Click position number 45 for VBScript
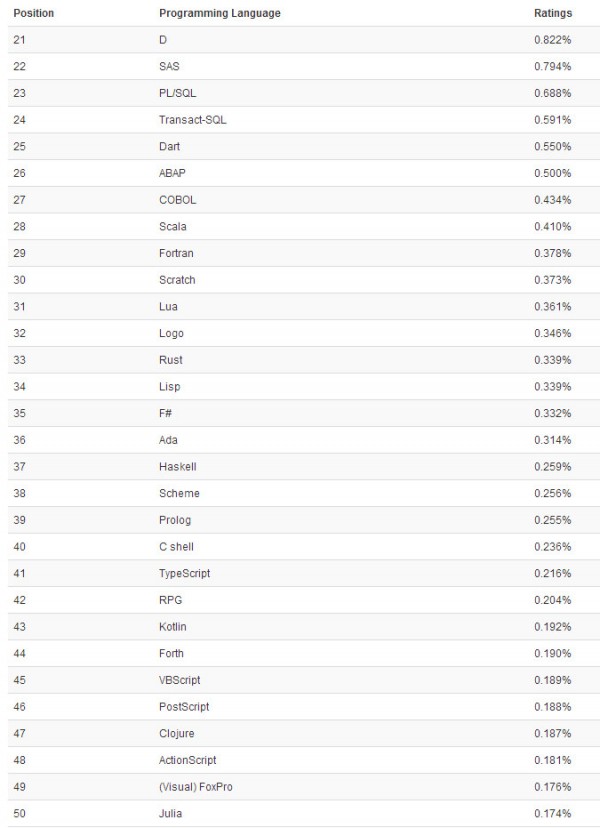 pos(20,680)
